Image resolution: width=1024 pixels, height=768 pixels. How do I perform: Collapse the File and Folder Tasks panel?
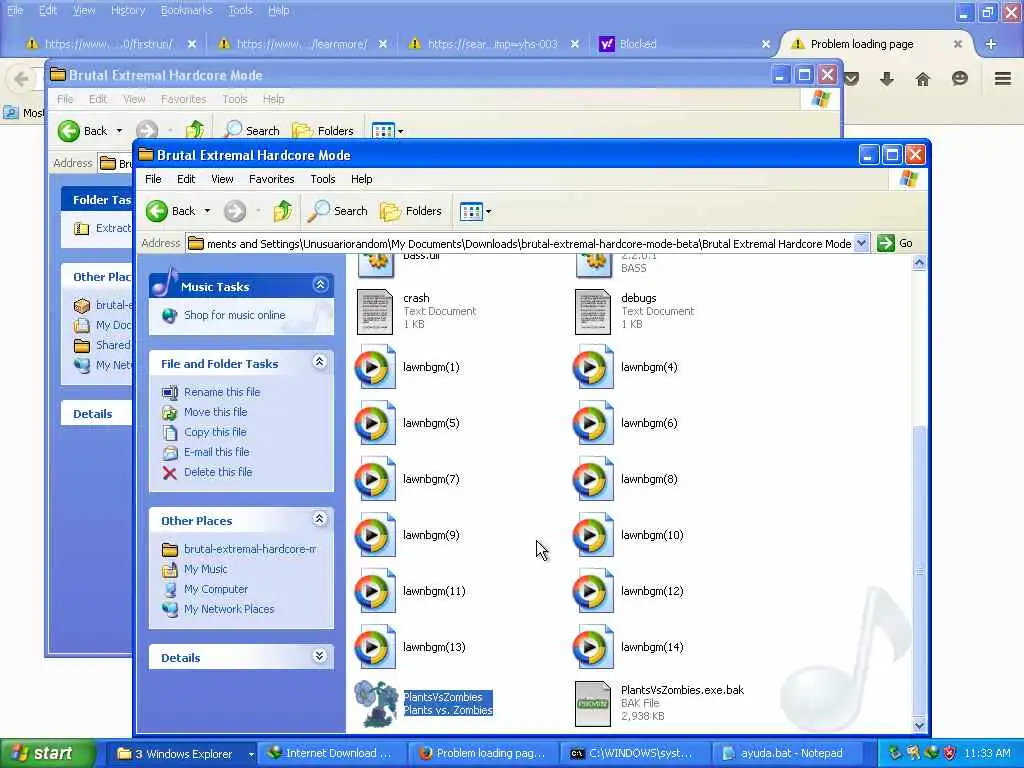pyautogui.click(x=319, y=362)
